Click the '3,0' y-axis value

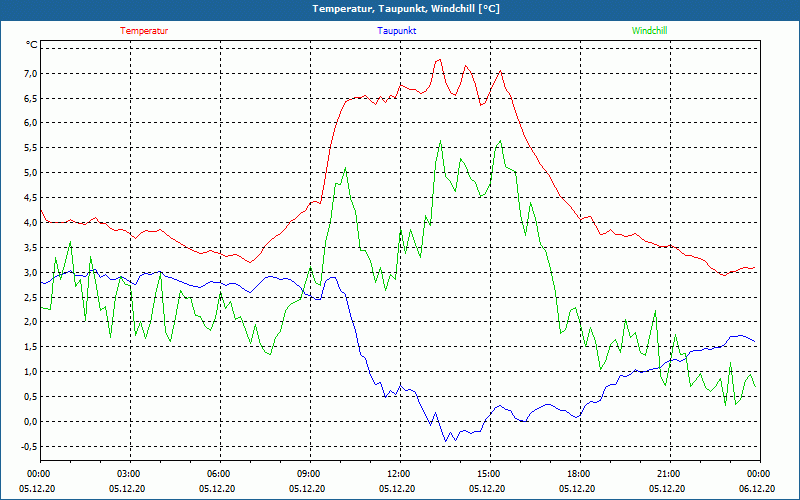pyautogui.click(x=31, y=272)
